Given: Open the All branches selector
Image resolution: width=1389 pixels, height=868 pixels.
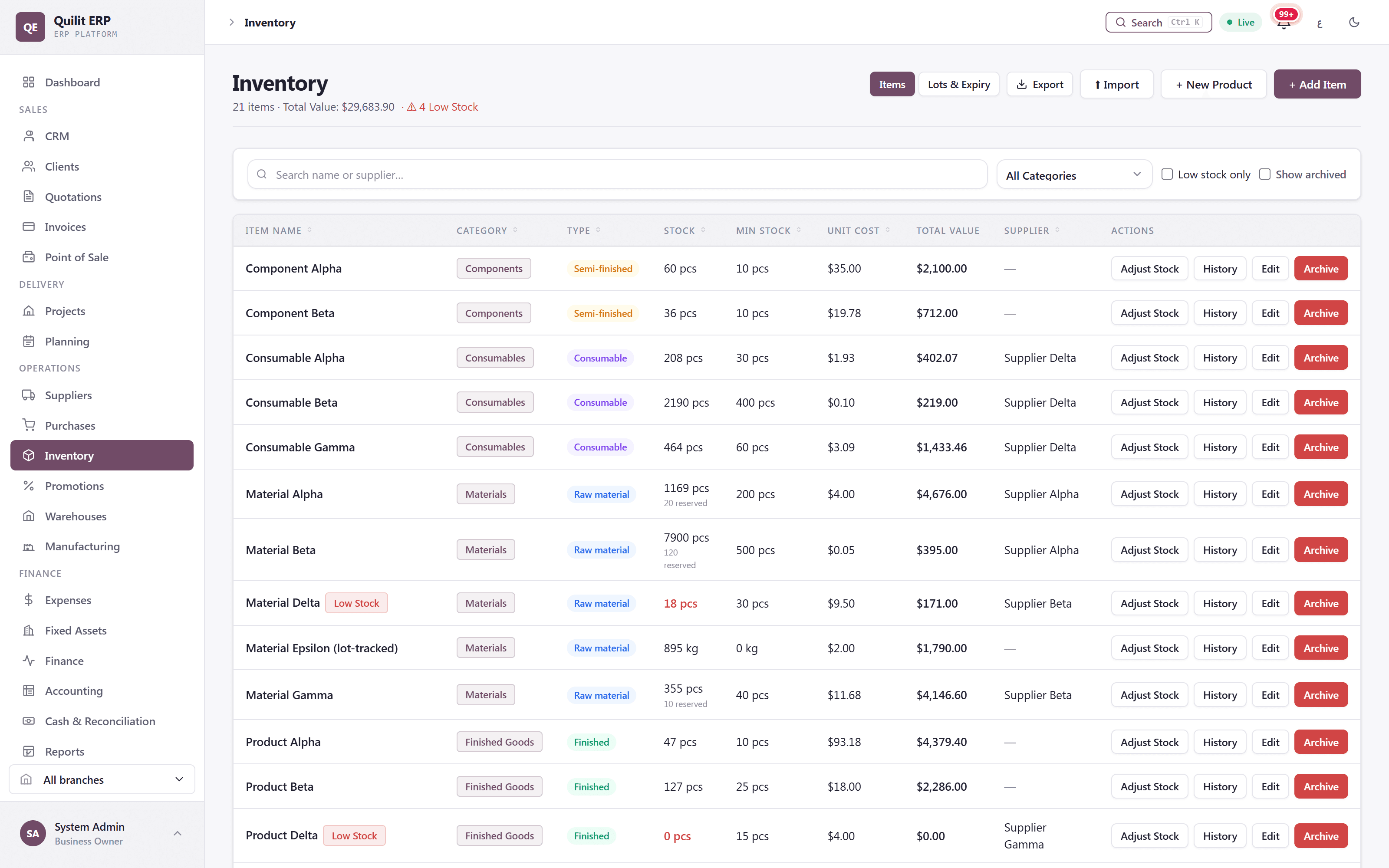Looking at the screenshot, I should tap(102, 779).
